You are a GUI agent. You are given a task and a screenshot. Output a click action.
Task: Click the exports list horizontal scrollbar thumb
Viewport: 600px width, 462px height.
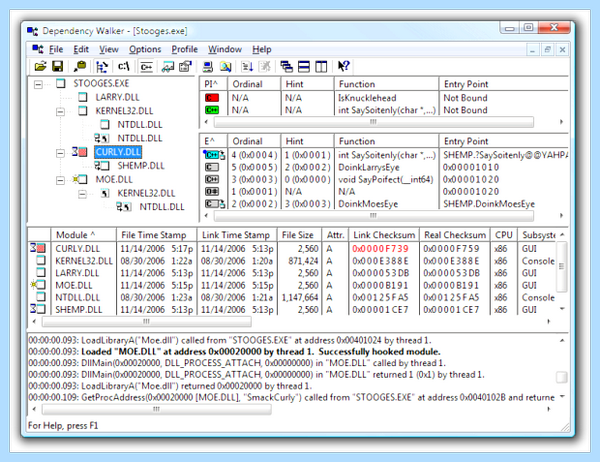[373, 216]
